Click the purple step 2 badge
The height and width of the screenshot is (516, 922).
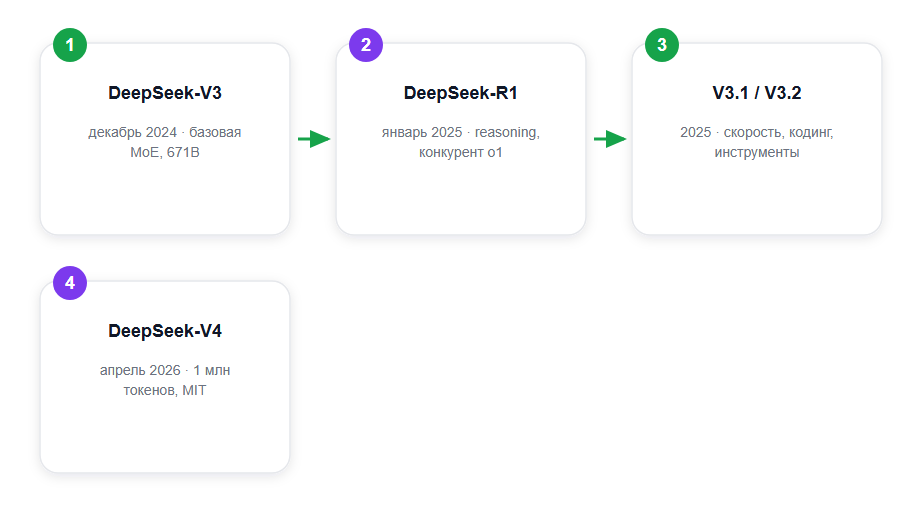point(366,45)
